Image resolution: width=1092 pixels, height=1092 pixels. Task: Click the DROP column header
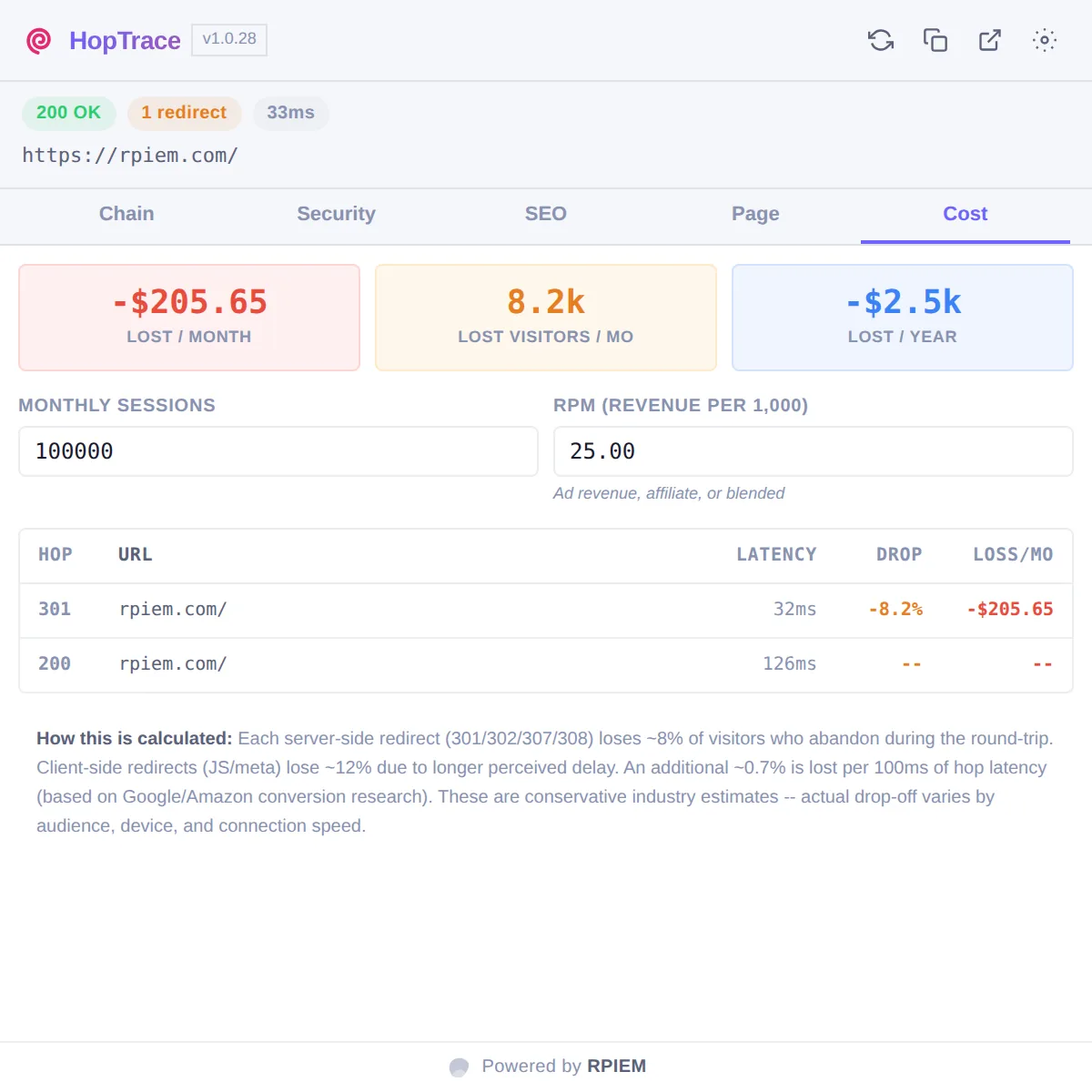(x=899, y=555)
